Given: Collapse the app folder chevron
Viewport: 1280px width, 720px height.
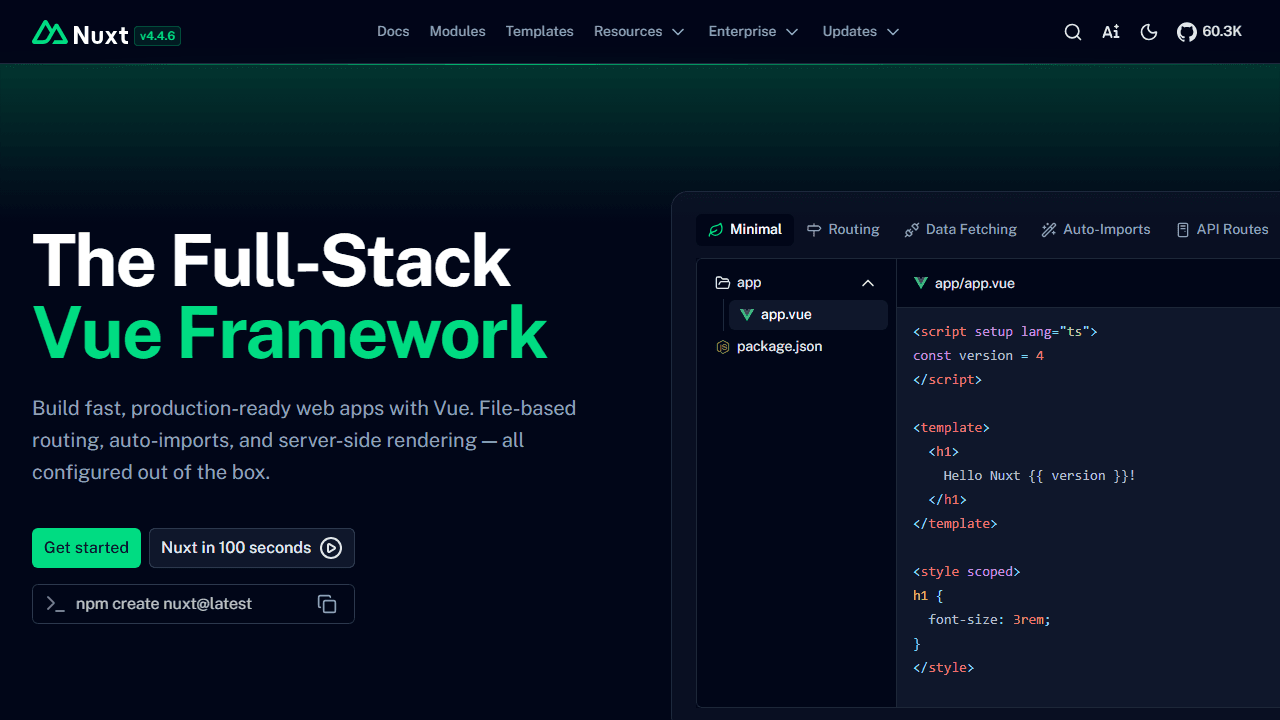Looking at the screenshot, I should [868, 283].
